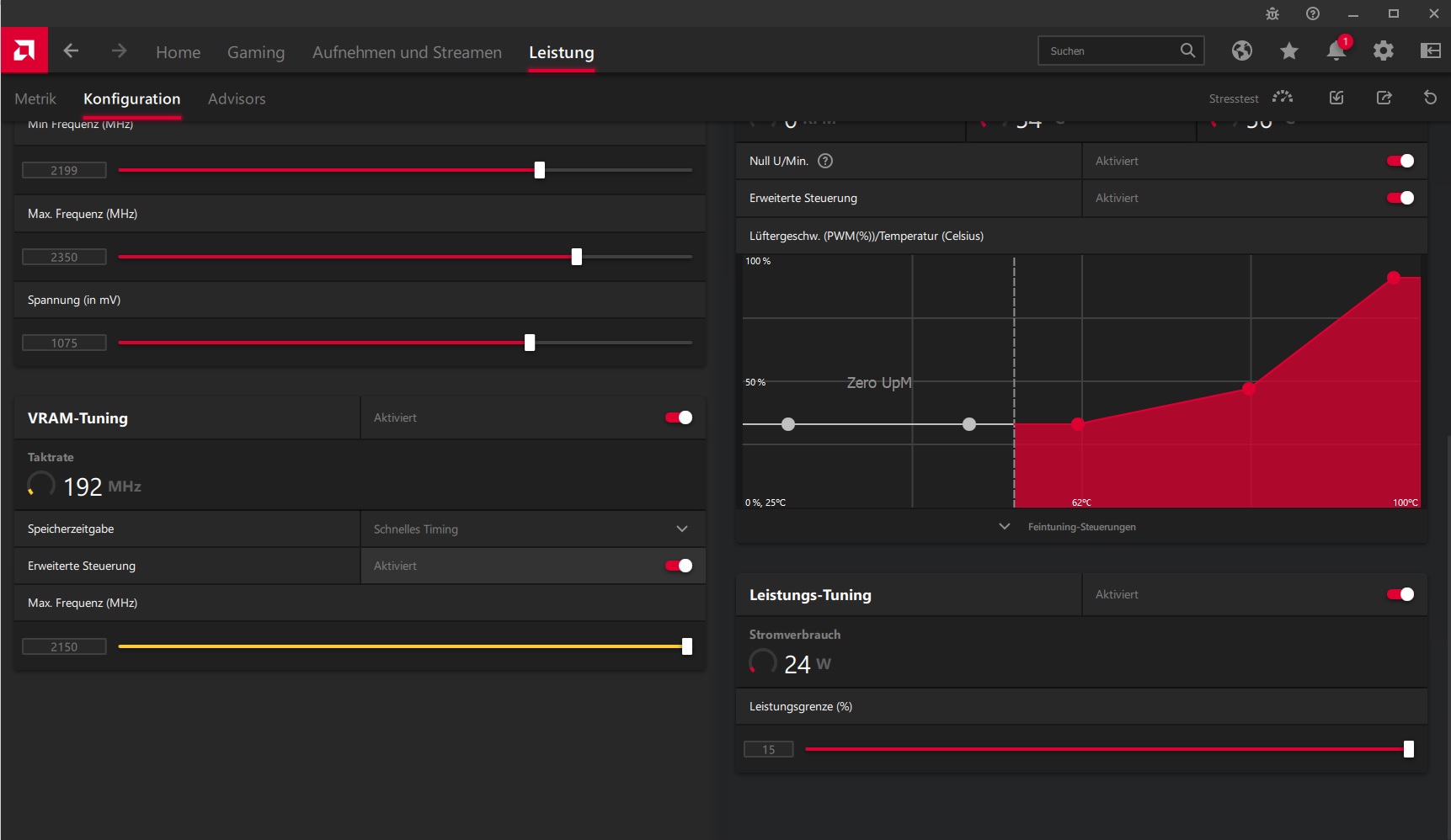This screenshot has height=840, width=1451.
Task: Click the Null U/Min. help icon
Action: point(825,161)
